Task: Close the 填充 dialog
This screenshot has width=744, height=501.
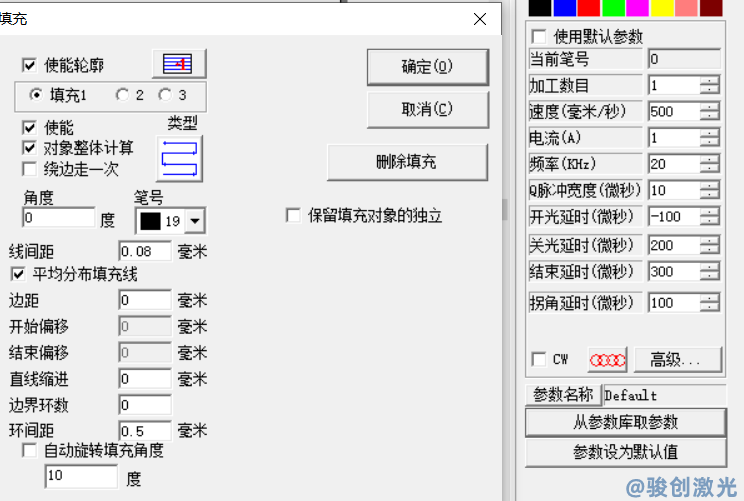Action: coord(480,19)
